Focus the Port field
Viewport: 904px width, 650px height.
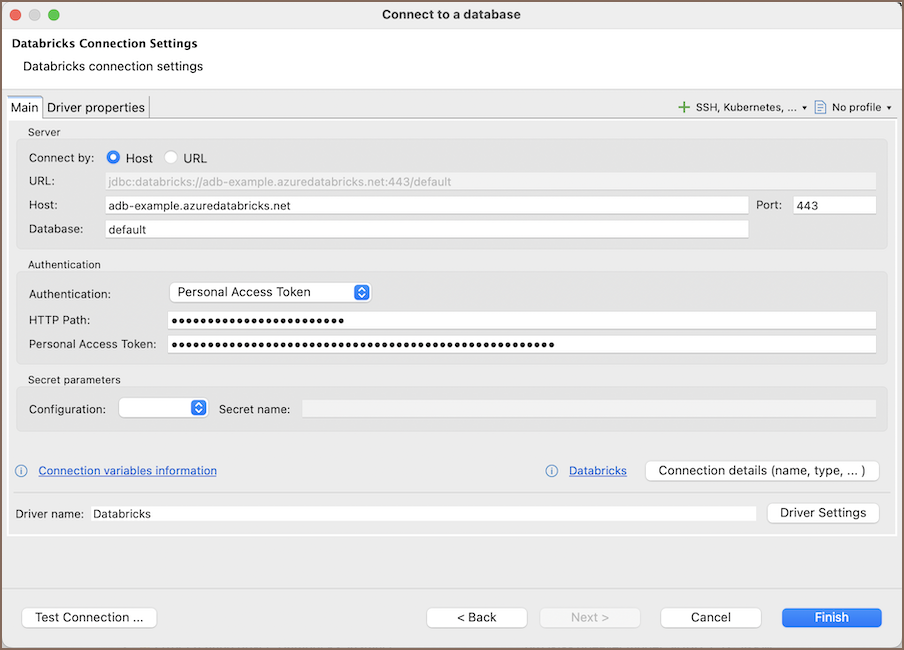pyautogui.click(x=834, y=205)
